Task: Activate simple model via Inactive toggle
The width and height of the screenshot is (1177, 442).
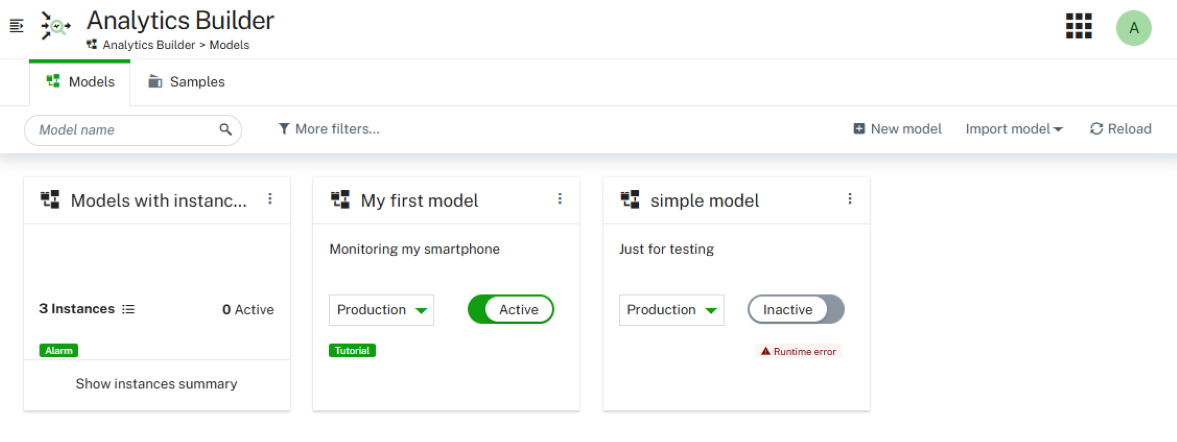Action: coord(796,309)
